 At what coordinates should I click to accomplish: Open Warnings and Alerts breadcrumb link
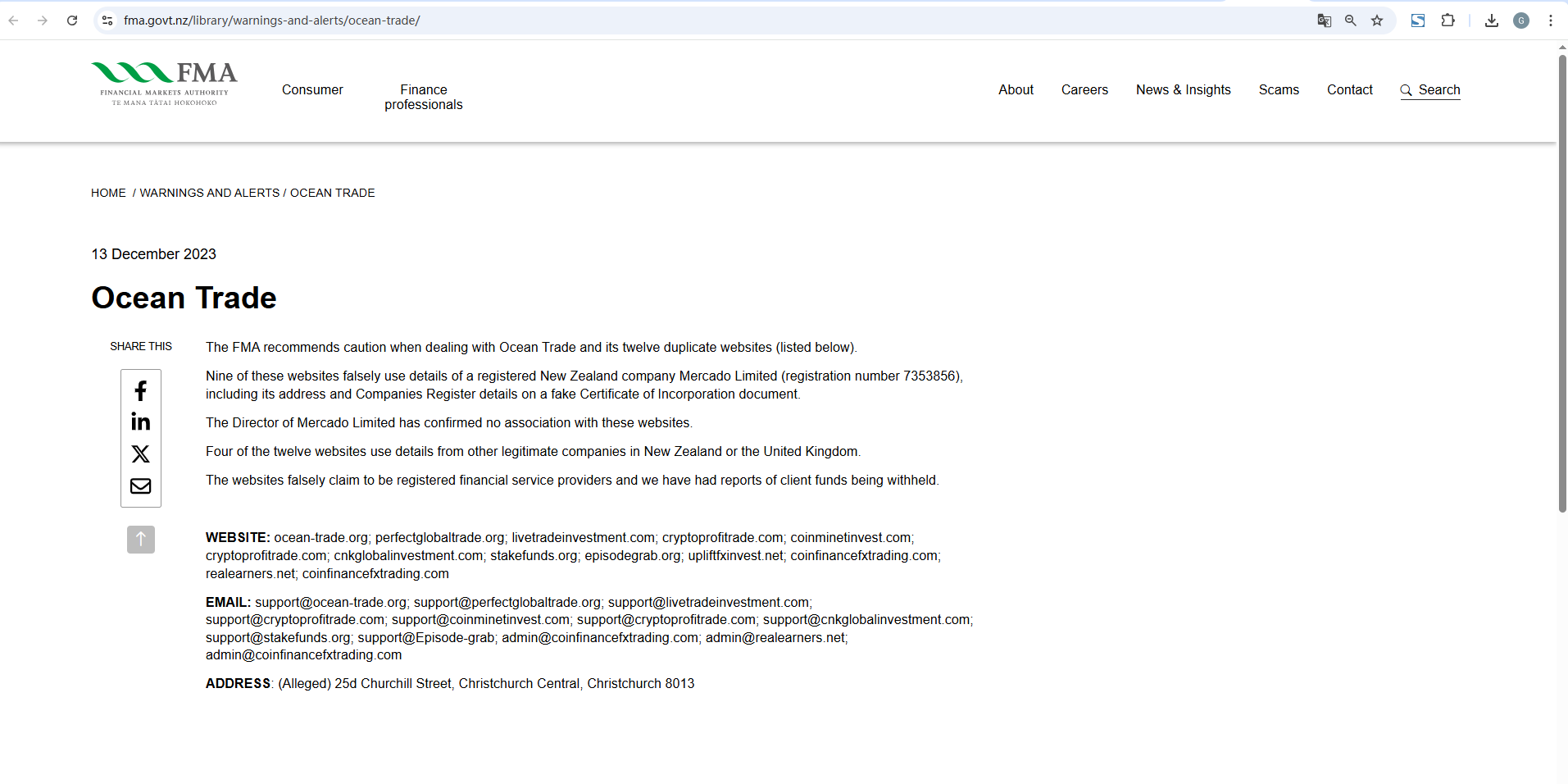tap(210, 193)
